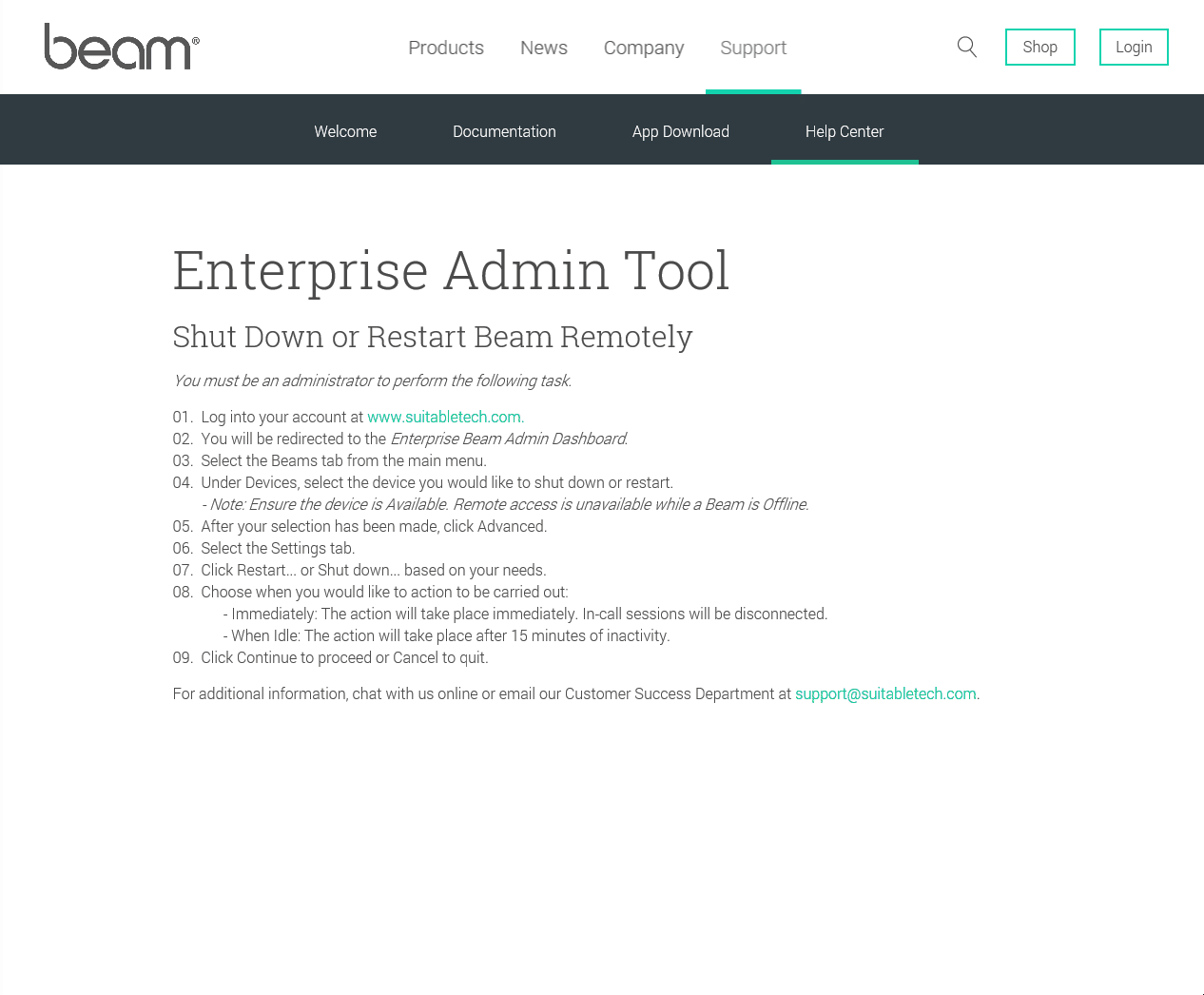
Task: Switch to the Welcome tab
Action: point(345,131)
